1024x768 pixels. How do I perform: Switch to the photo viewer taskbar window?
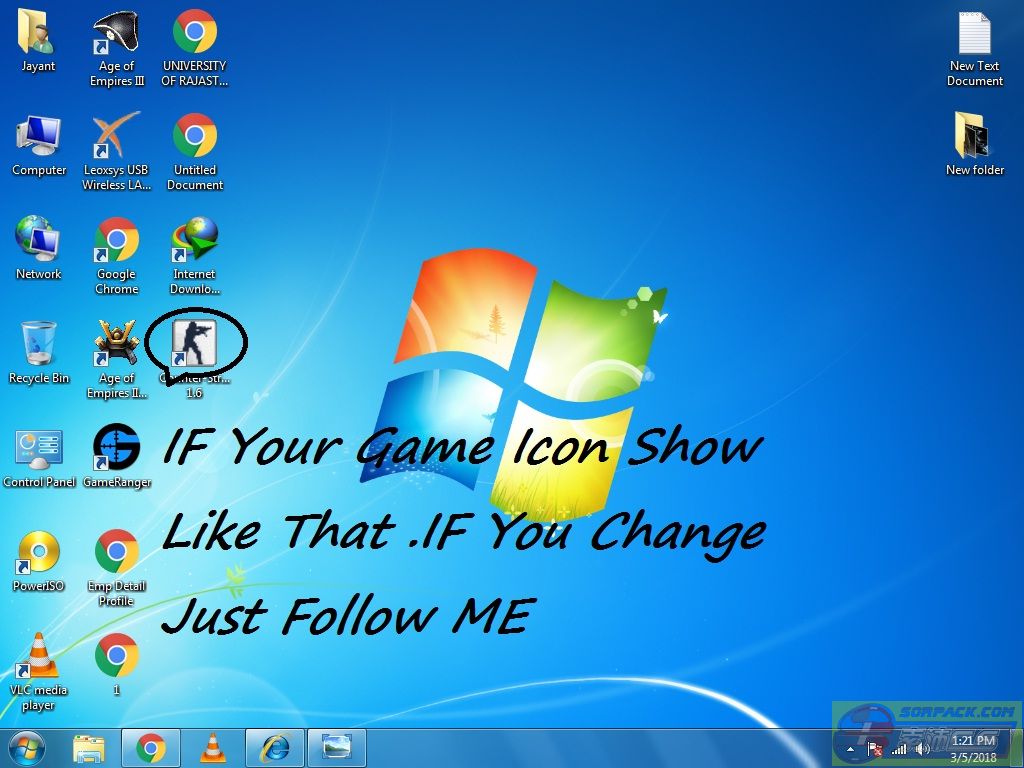point(337,747)
